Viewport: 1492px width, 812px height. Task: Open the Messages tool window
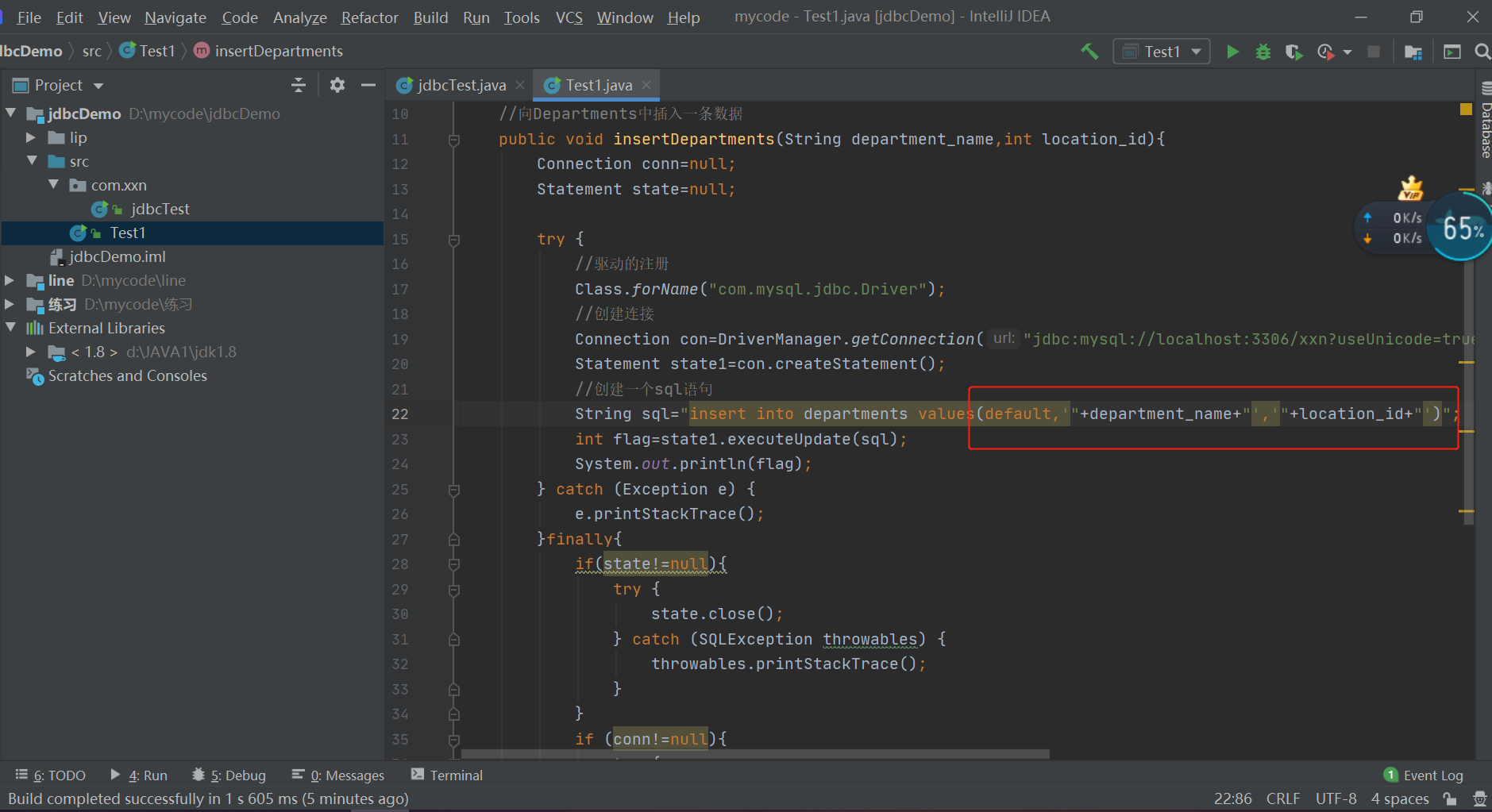tap(338, 775)
